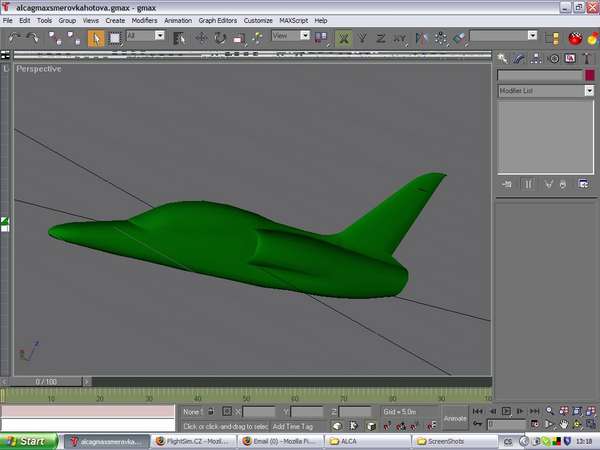Click the Redo arrow in the toolbar
Image resolution: width=600 pixels, height=450 pixels.
click(x=33, y=38)
